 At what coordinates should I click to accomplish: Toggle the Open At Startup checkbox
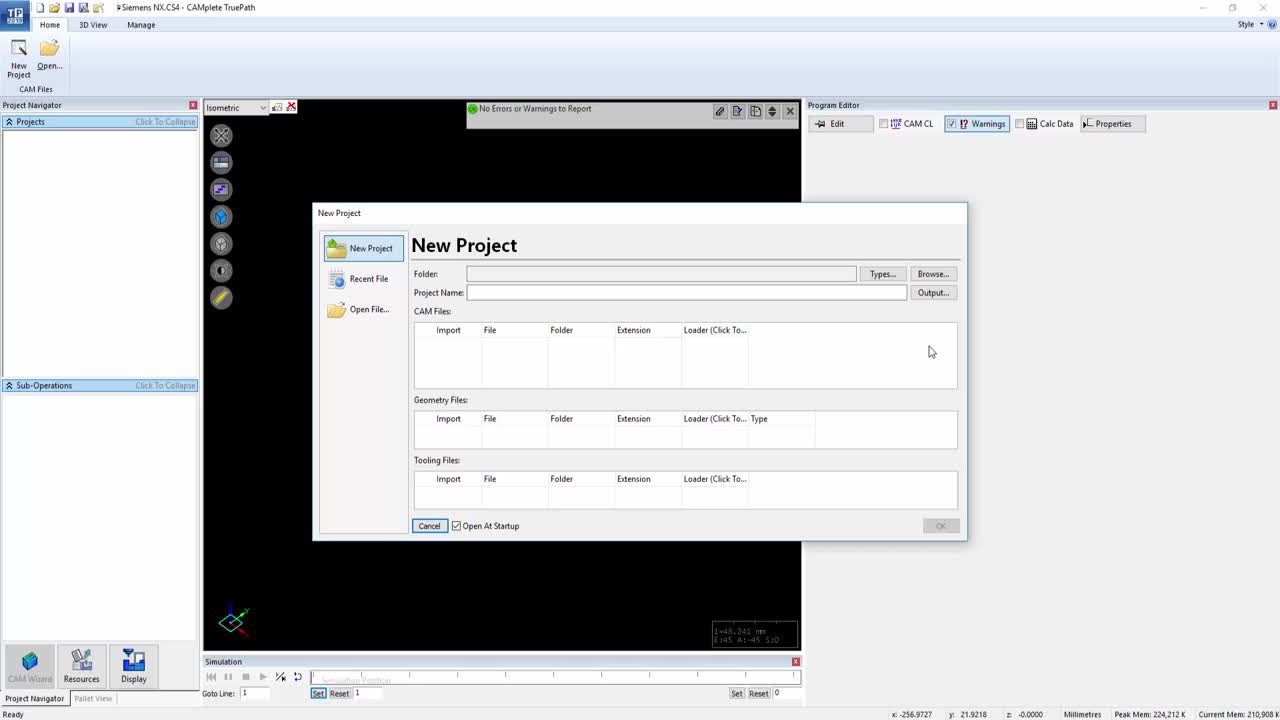click(457, 526)
